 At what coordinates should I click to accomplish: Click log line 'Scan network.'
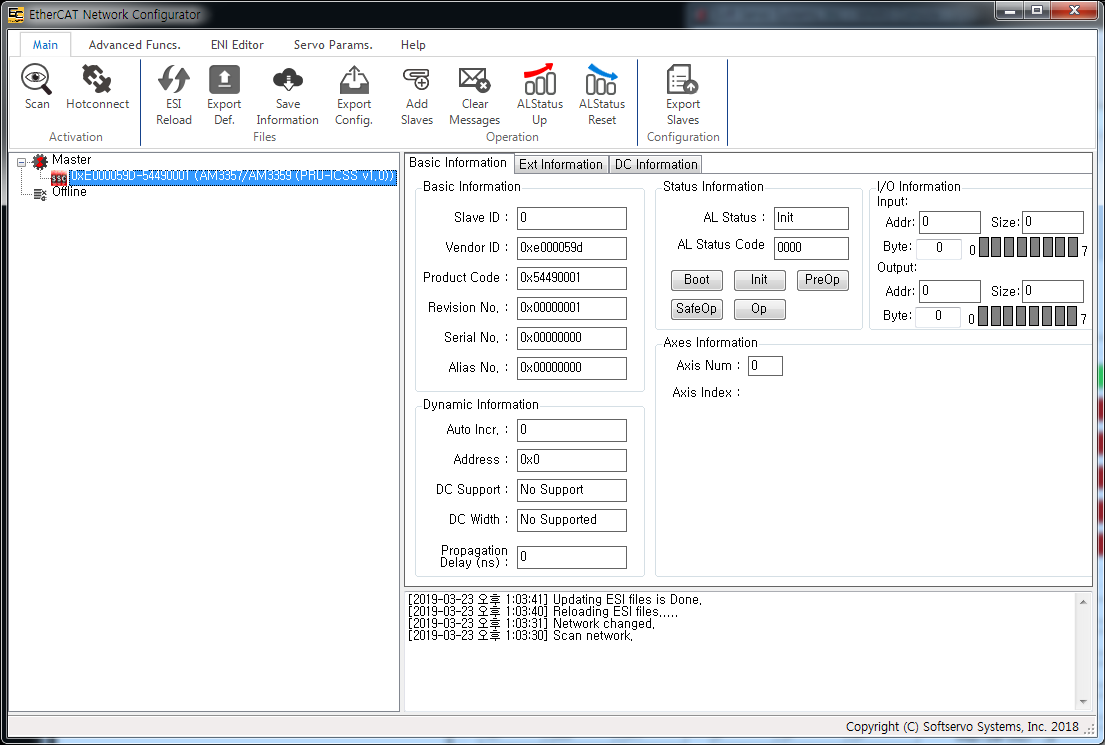point(520,636)
